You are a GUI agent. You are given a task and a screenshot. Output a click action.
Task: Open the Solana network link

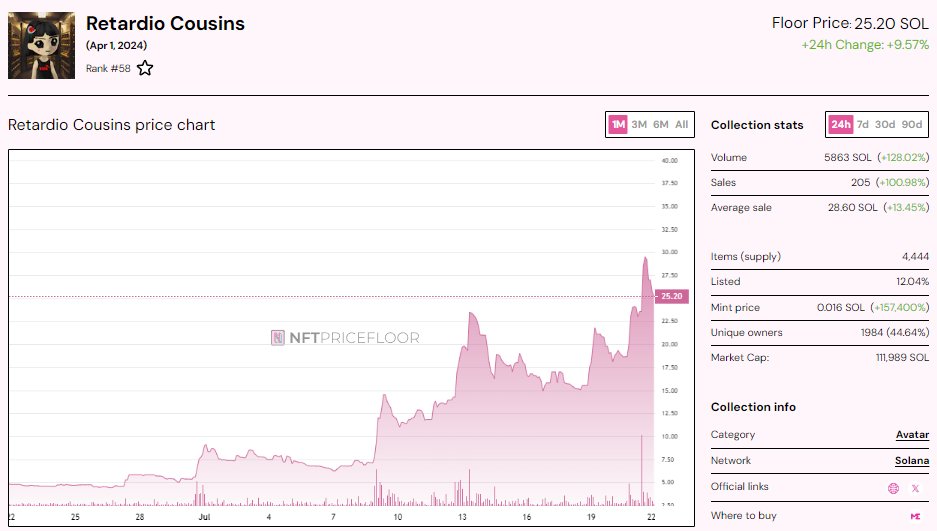pyautogui.click(x=912, y=461)
